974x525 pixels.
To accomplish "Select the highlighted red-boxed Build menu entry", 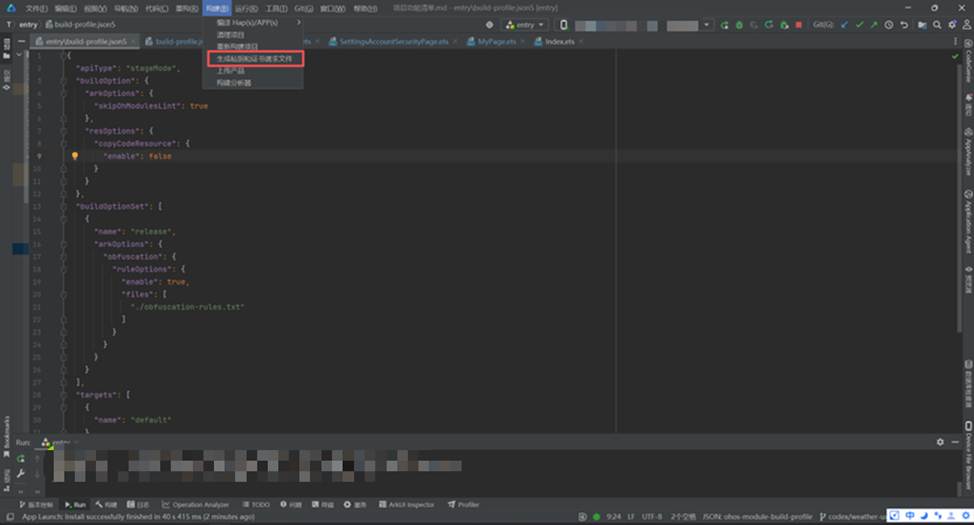I will (x=254, y=59).
